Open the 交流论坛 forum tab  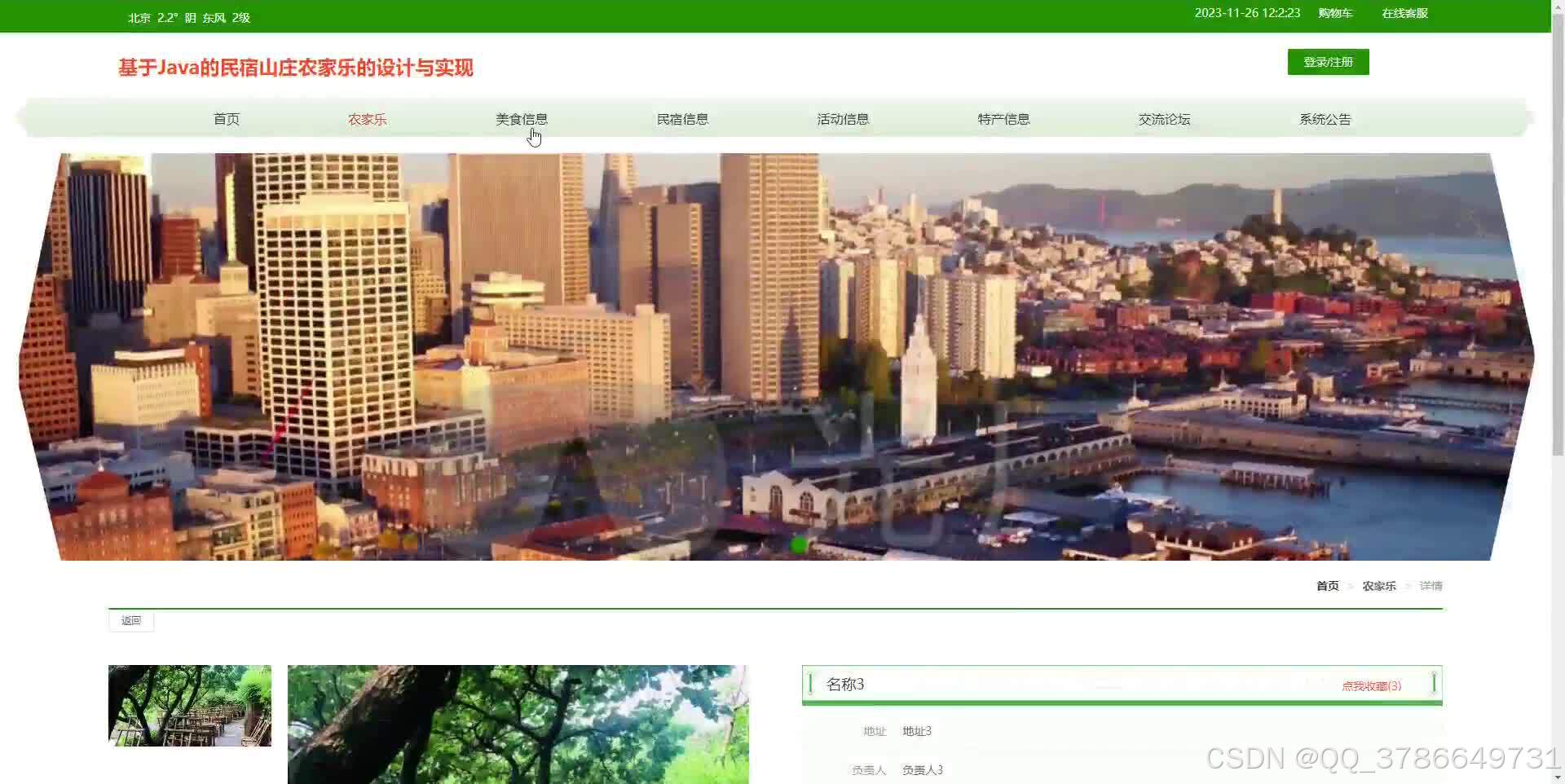[1164, 118]
